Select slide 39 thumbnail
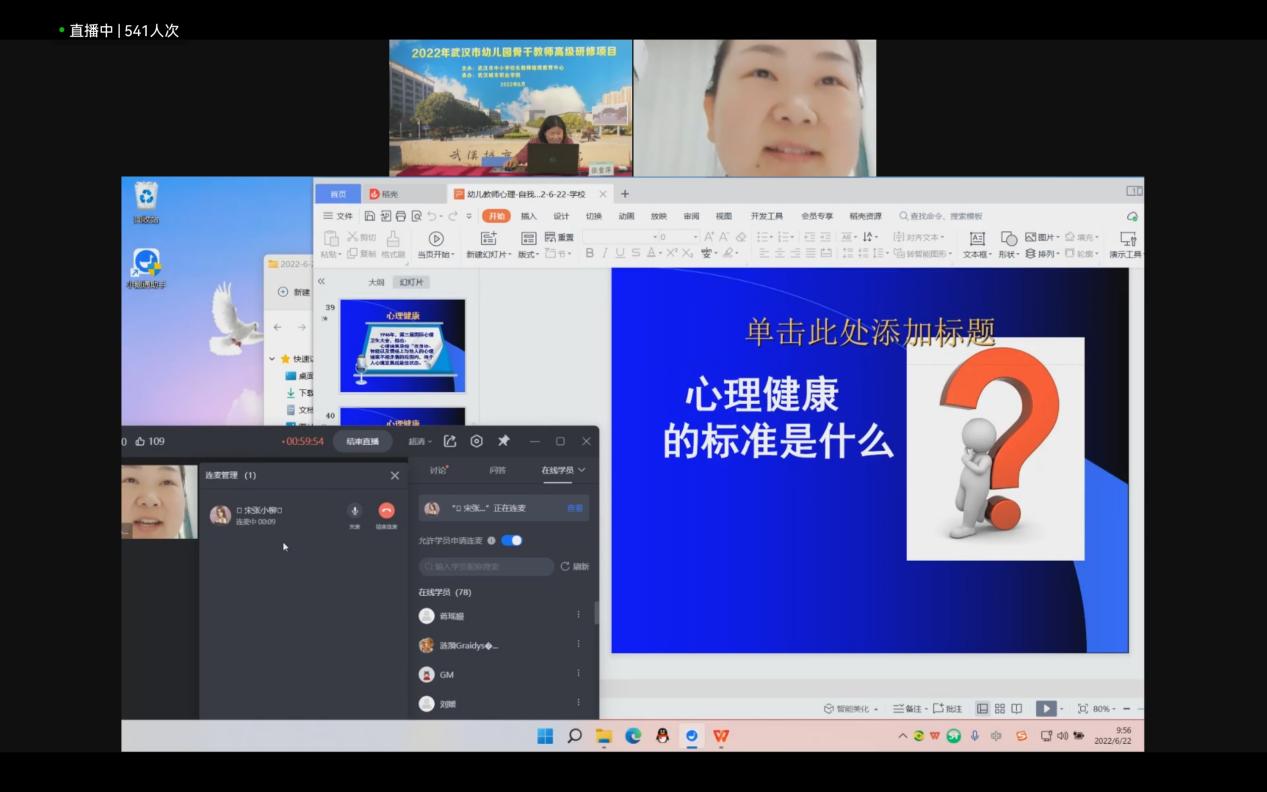The image size is (1267, 792). (402, 345)
